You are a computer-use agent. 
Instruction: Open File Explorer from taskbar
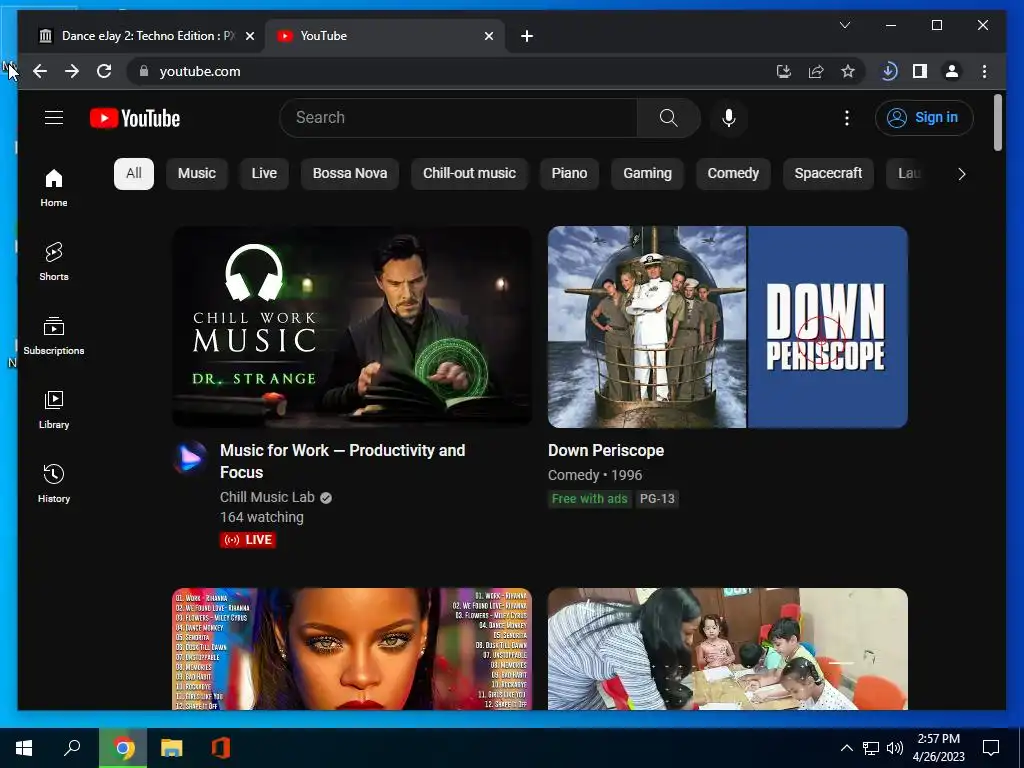coord(172,748)
